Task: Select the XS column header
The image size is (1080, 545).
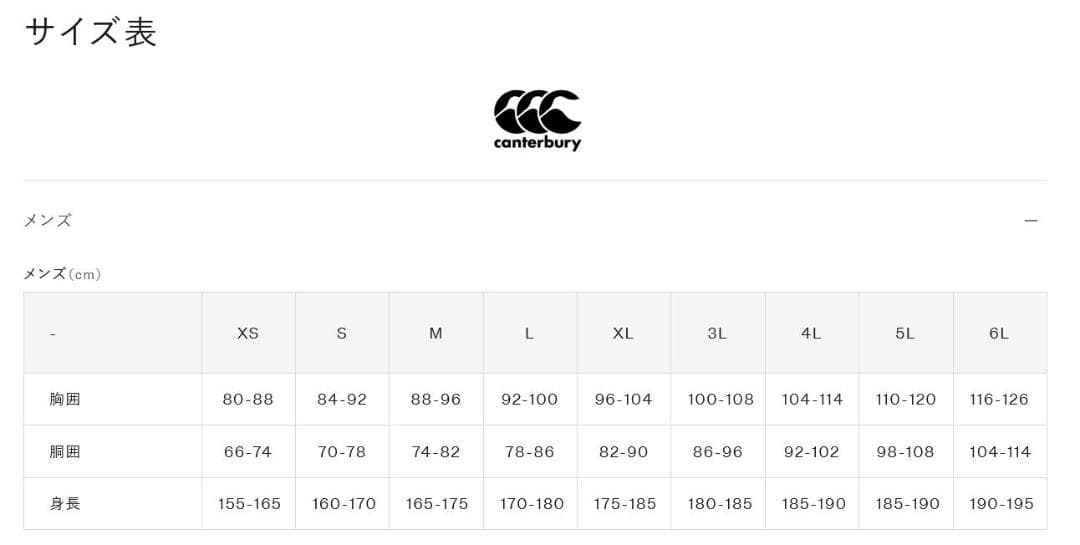Action: [248, 333]
